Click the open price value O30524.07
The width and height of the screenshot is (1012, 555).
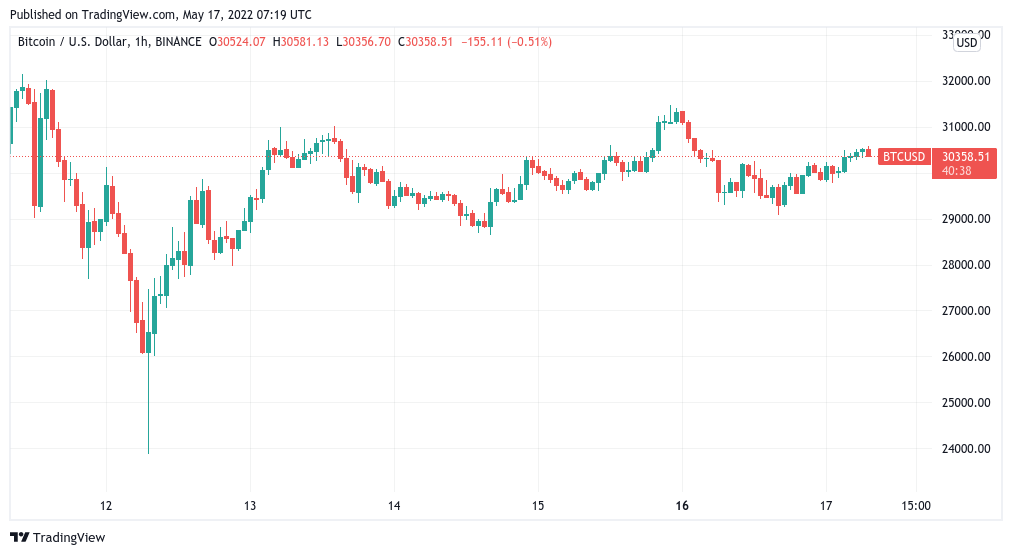(237, 42)
